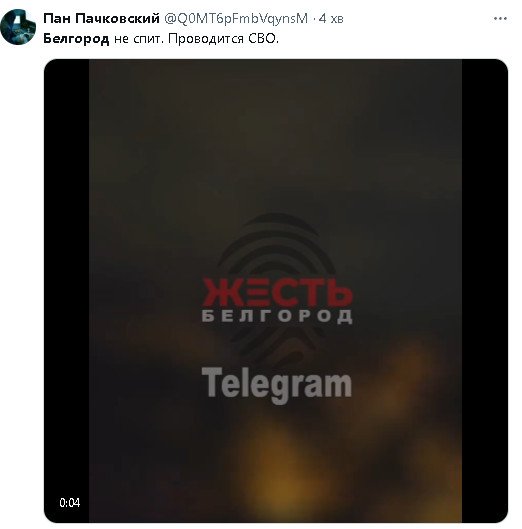This screenshot has height=529, width=522.
Task: Open the tweet via its 4 хв timestamp
Action: (331, 19)
